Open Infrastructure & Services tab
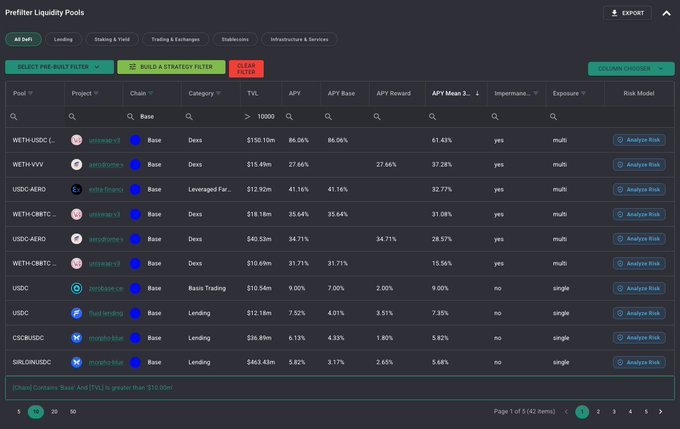This screenshot has height=429, width=680. click(299, 39)
